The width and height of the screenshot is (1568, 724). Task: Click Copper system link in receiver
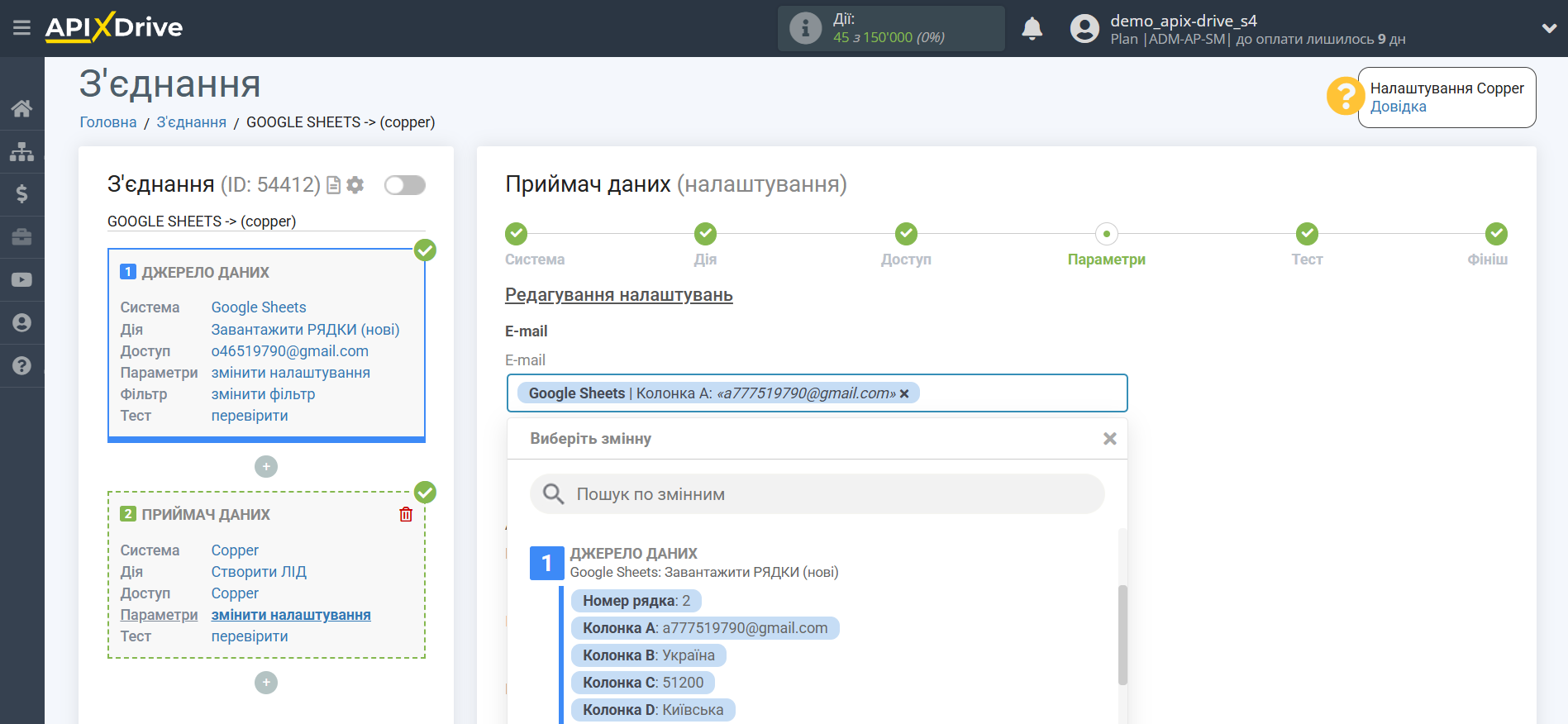point(235,550)
